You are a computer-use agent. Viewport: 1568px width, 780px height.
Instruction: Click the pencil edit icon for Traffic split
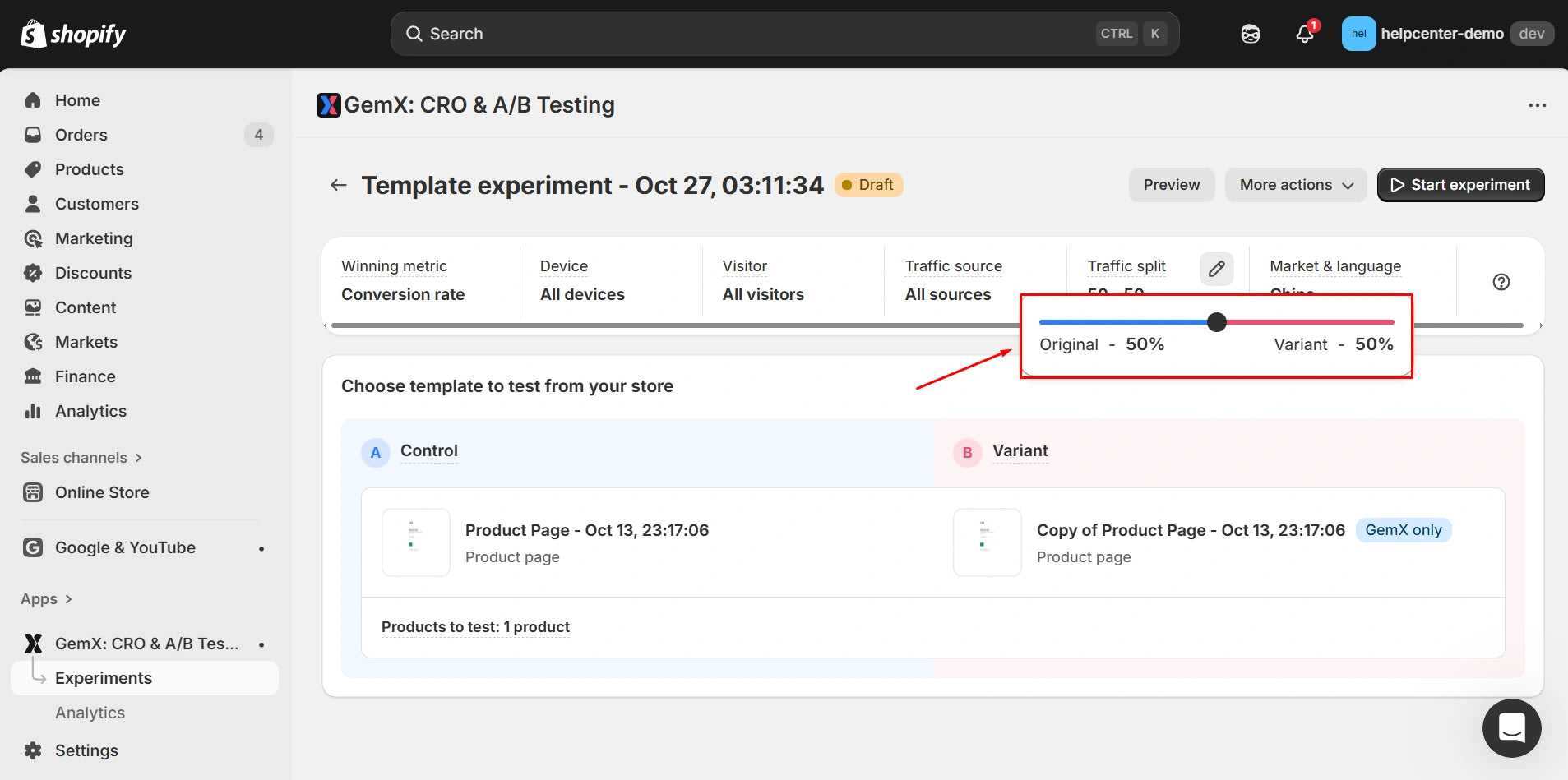click(1216, 269)
